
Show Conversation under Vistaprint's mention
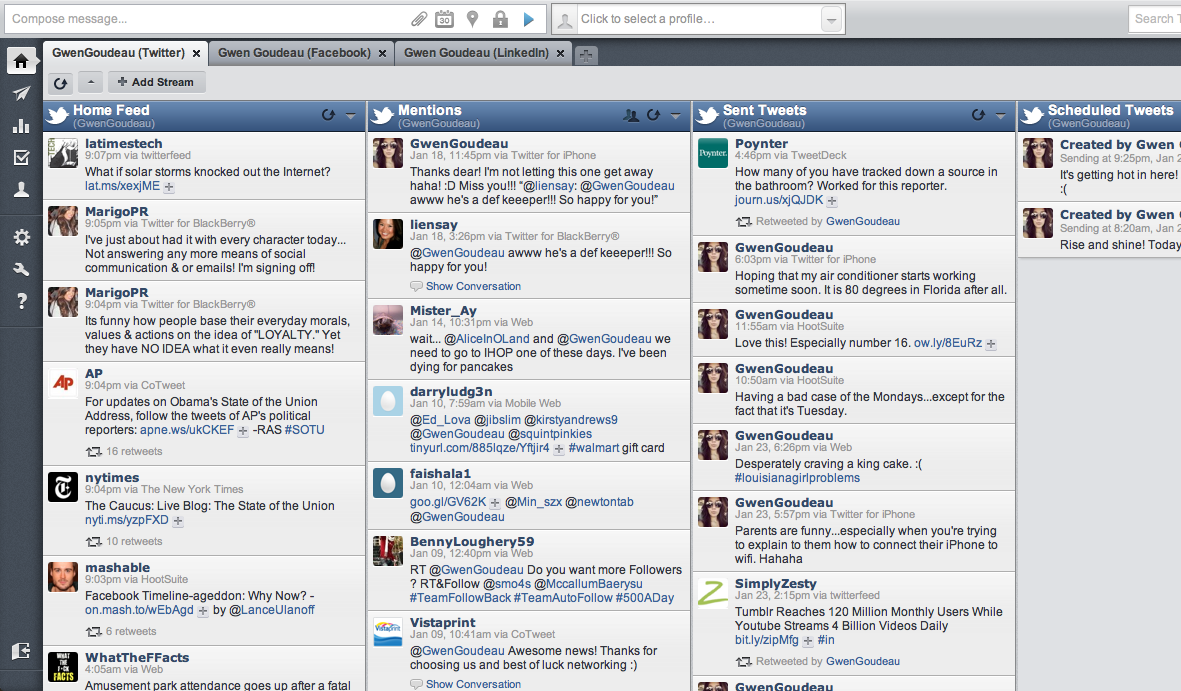[x=473, y=684]
